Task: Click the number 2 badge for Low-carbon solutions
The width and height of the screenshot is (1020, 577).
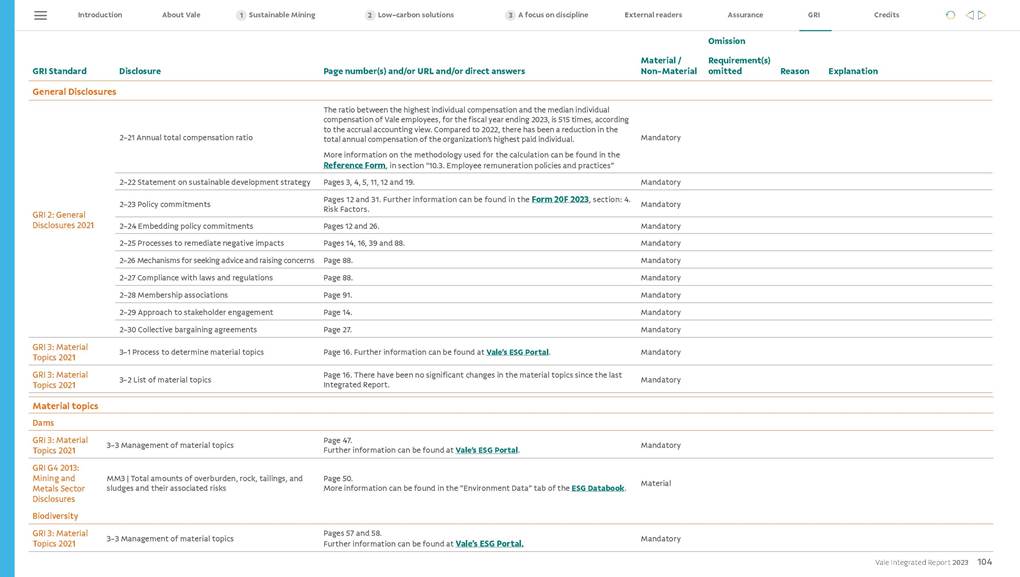Action: pos(370,15)
